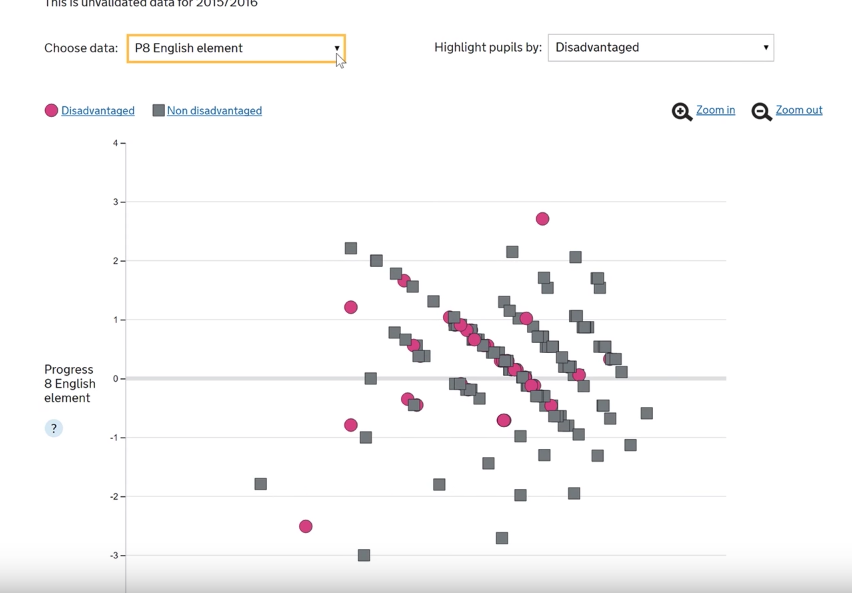The image size is (852, 593).
Task: Select the highest pink disadvantaged data point
Action: coord(542,219)
